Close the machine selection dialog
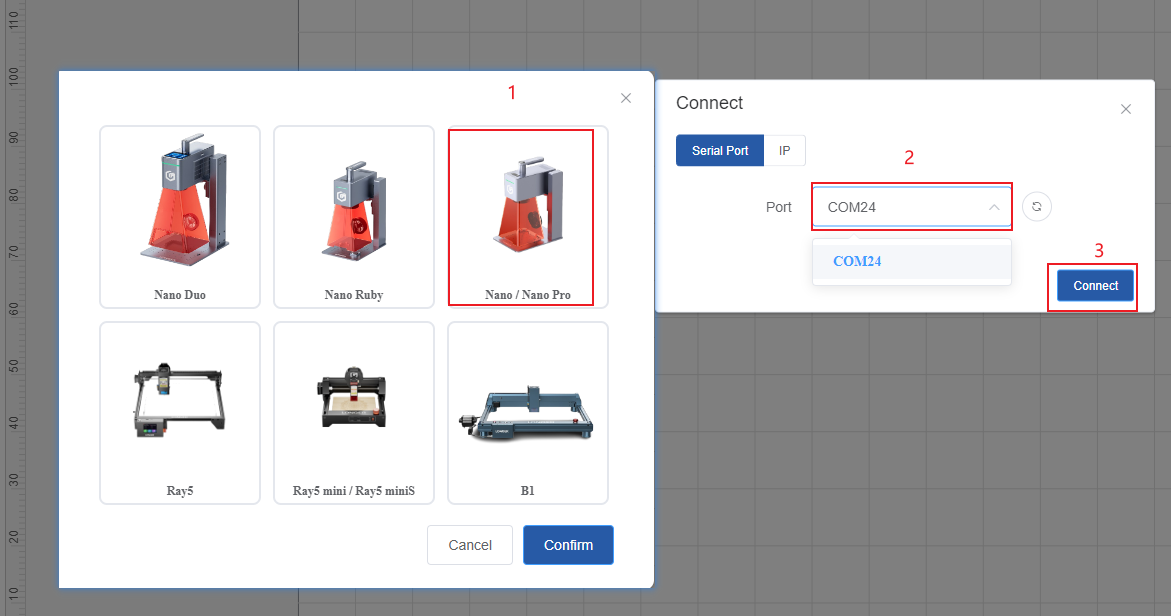The width and height of the screenshot is (1171, 616). point(625,98)
